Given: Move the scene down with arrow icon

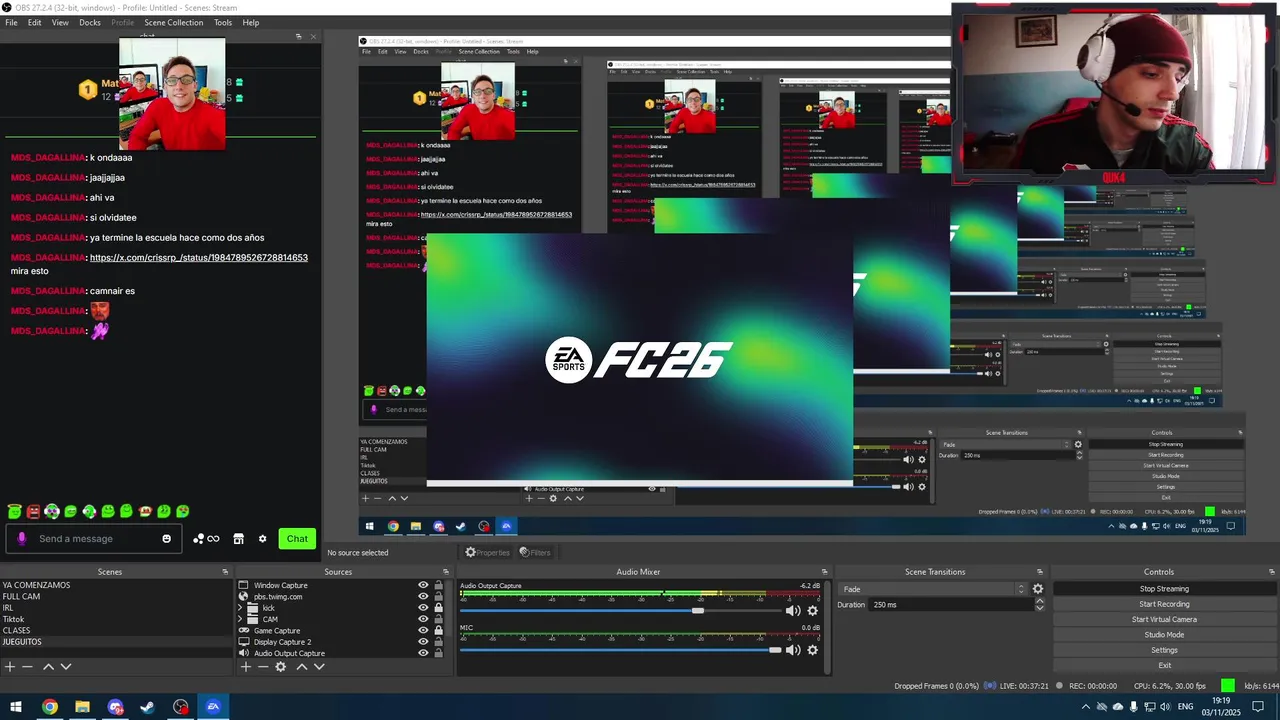Looking at the screenshot, I should click(66, 667).
